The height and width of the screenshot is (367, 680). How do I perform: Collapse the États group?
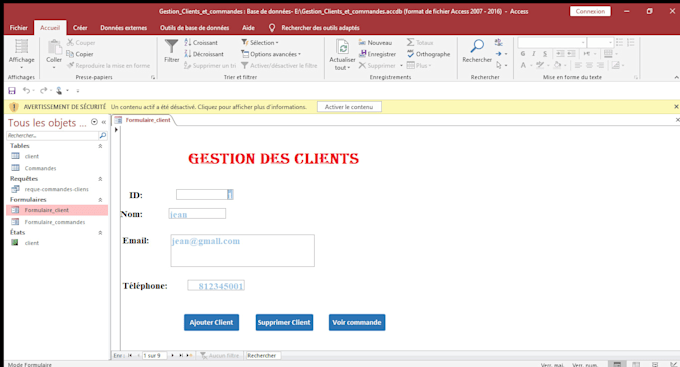100,233
